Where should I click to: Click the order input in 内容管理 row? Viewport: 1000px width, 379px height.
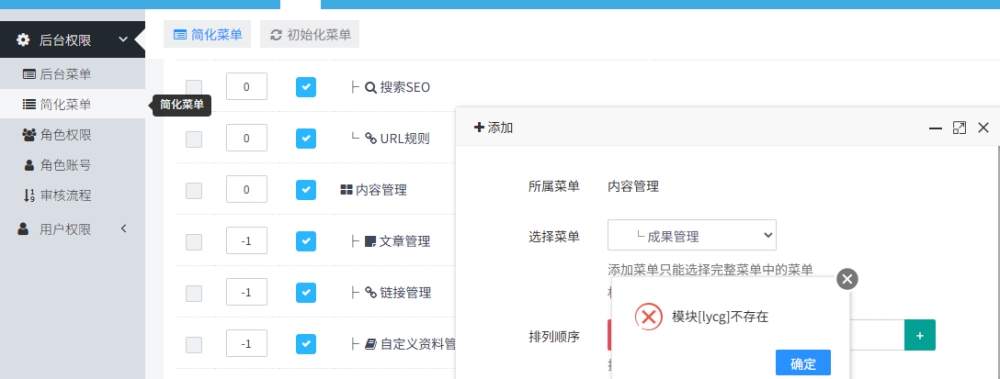coord(247,190)
